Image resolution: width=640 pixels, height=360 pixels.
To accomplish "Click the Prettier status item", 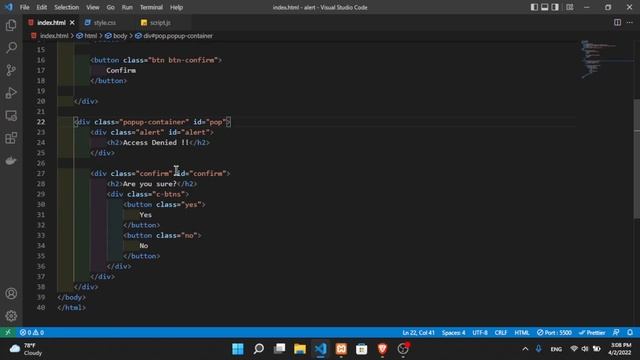I will (592, 332).
